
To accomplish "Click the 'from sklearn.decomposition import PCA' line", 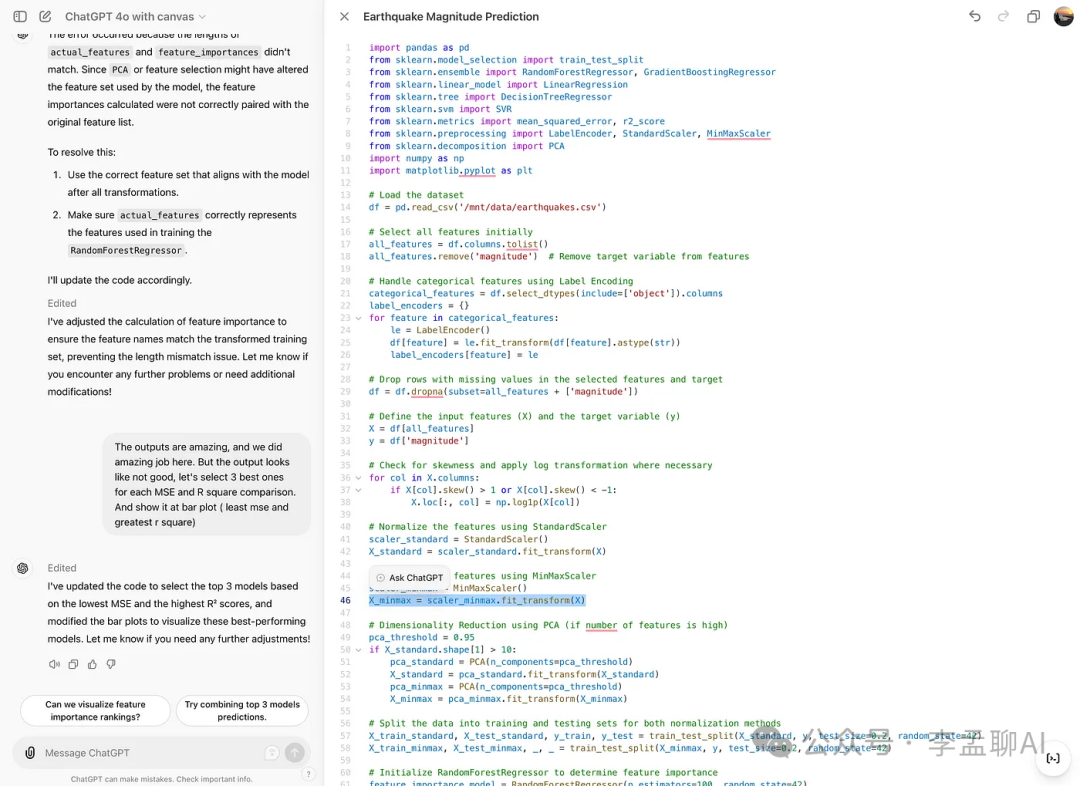I will [466, 146].
